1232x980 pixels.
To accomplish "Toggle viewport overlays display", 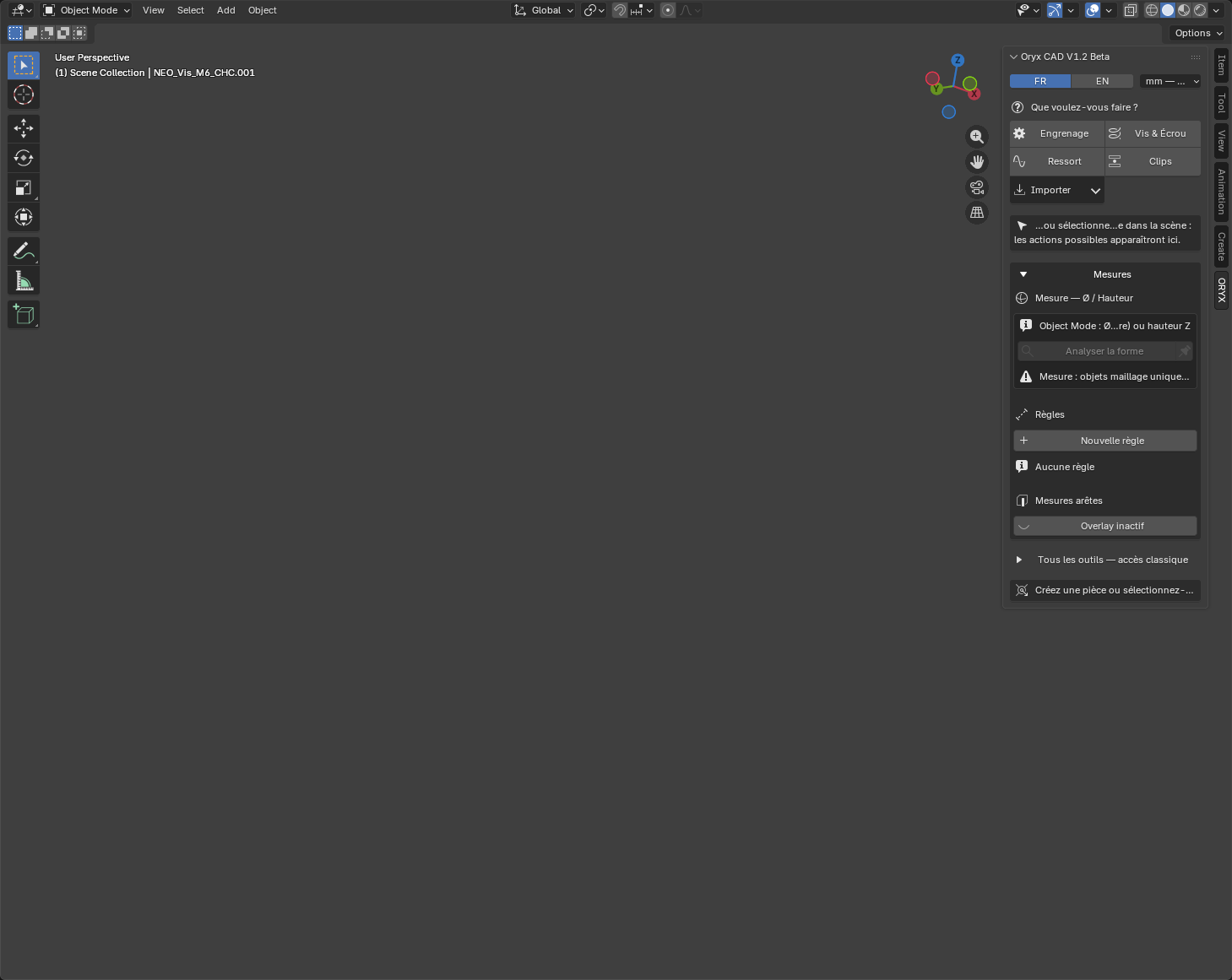I will 1093,10.
